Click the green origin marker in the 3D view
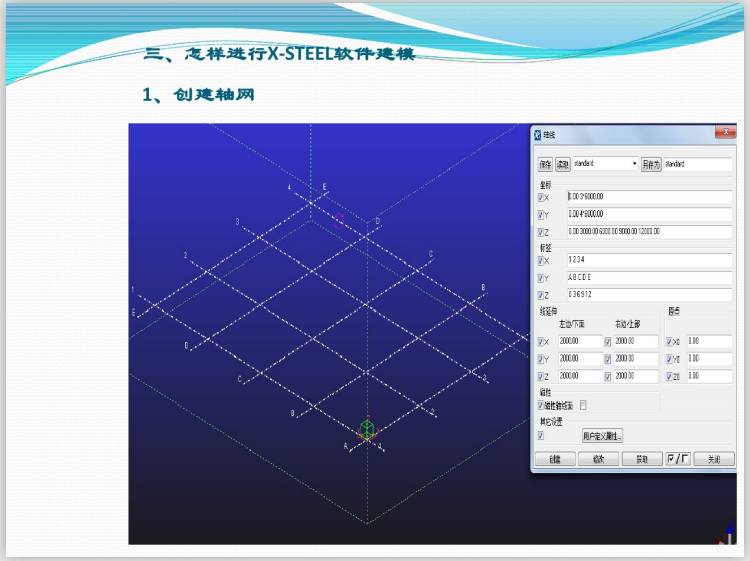750x561 pixels. [x=367, y=430]
